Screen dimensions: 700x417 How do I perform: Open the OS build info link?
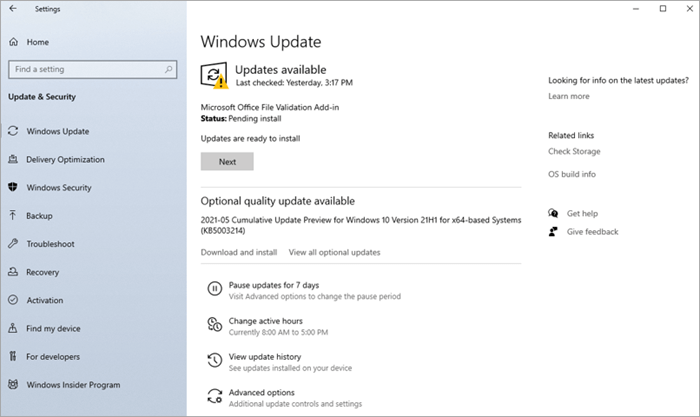(572, 174)
